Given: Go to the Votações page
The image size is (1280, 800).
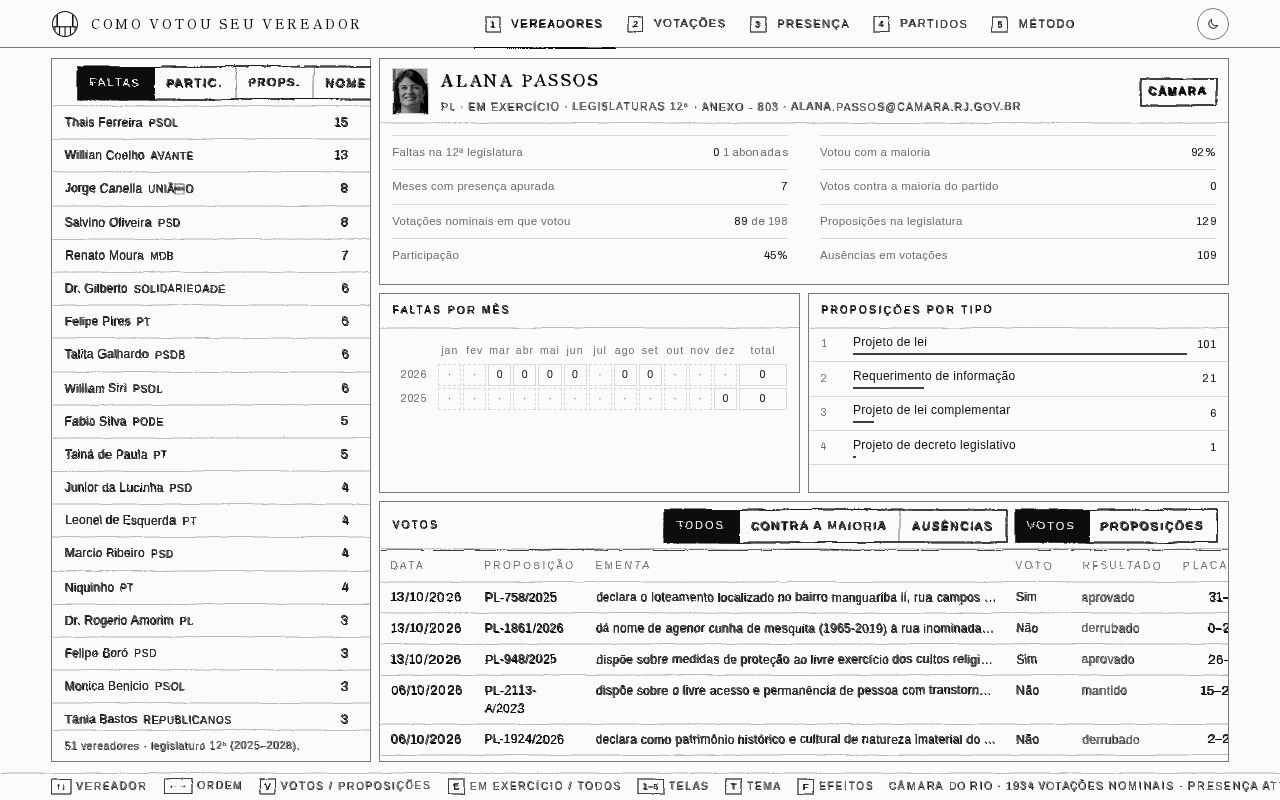Looking at the screenshot, I should [x=677, y=24].
